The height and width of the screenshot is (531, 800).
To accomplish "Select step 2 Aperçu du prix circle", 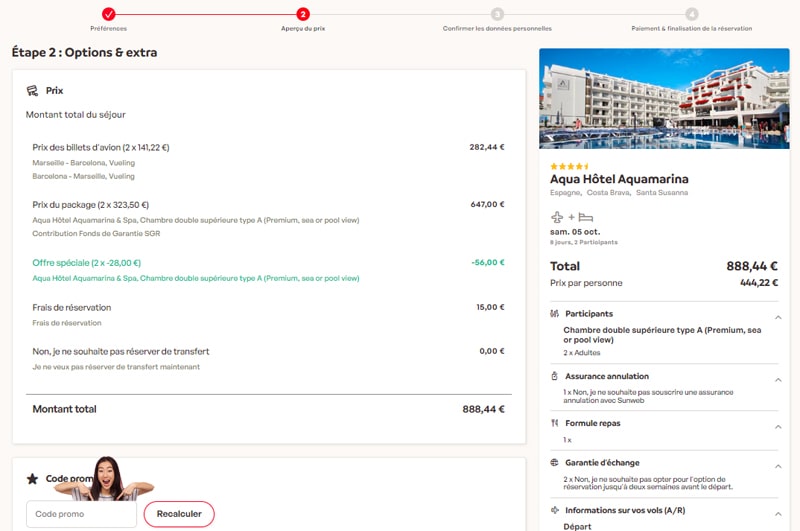I will [303, 14].
